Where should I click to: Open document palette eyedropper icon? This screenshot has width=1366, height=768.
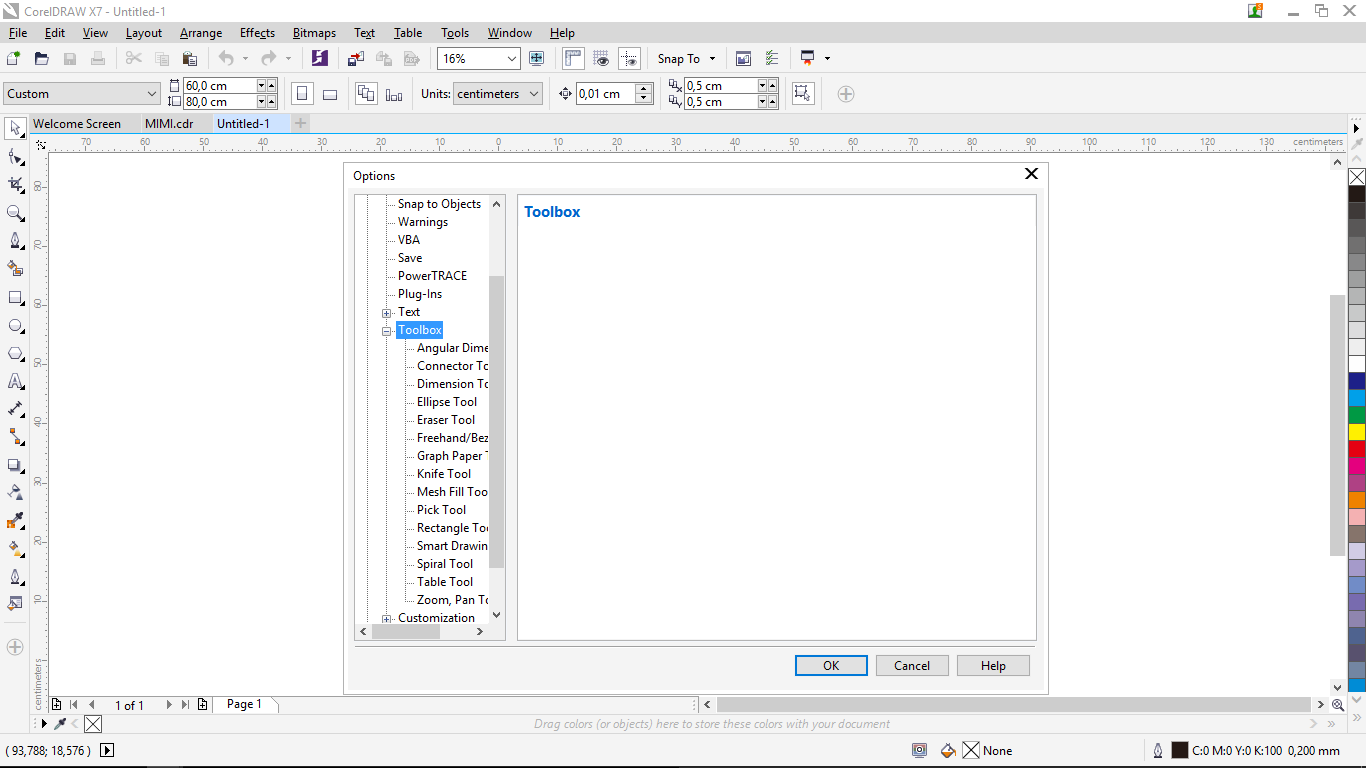(60, 724)
